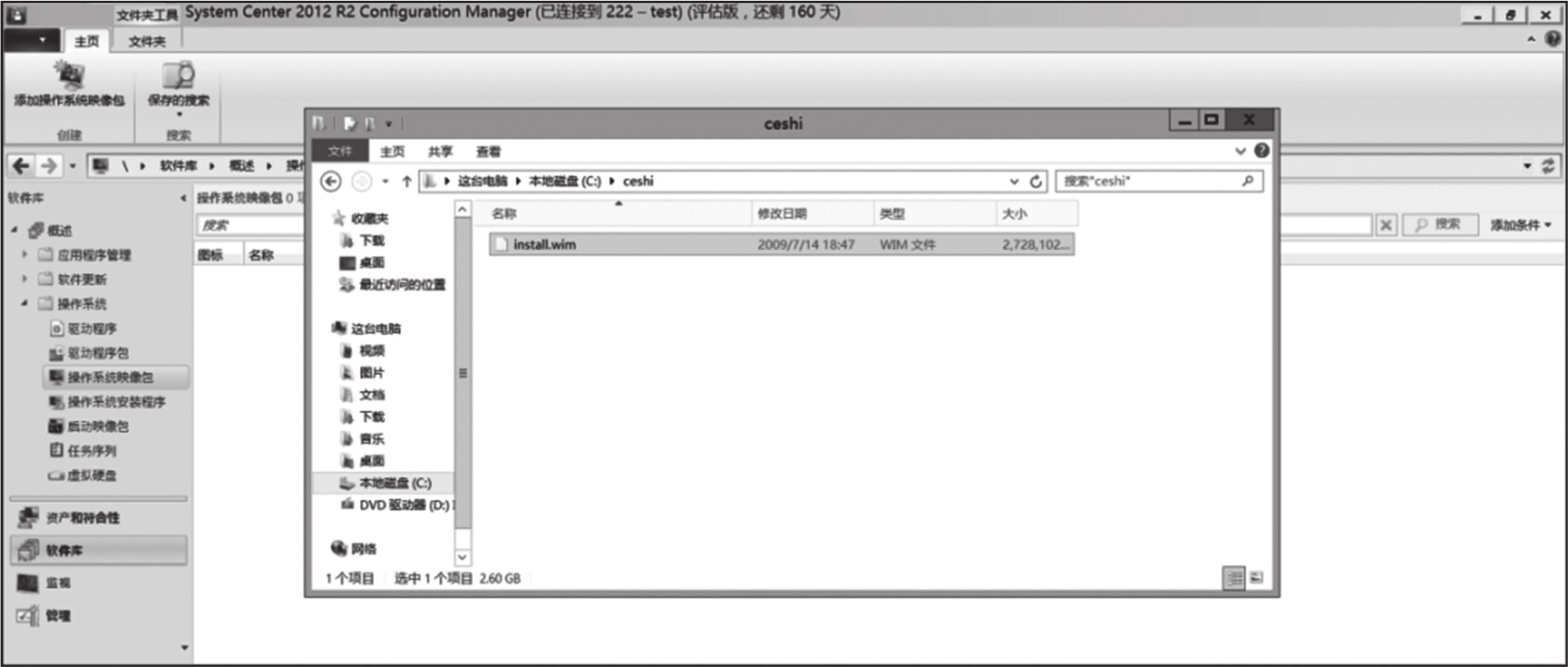Viewport: 1568px width, 667px height.
Task: Switch to 主页 tab in Configuration Manager
Action: point(86,41)
